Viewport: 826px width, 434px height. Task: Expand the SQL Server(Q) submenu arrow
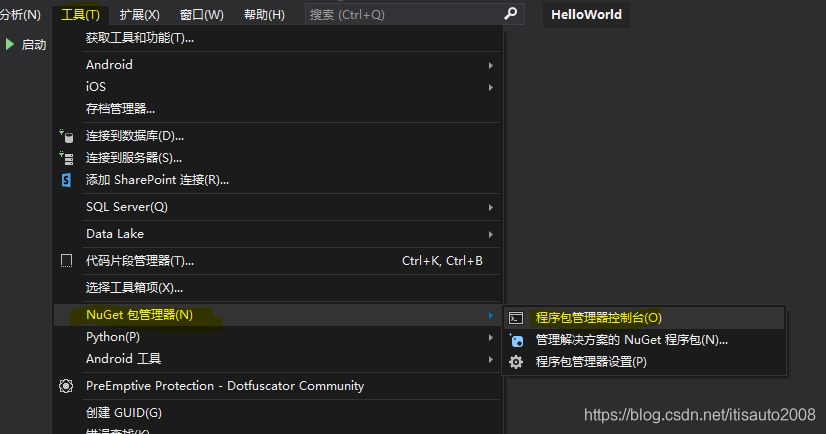pos(490,208)
